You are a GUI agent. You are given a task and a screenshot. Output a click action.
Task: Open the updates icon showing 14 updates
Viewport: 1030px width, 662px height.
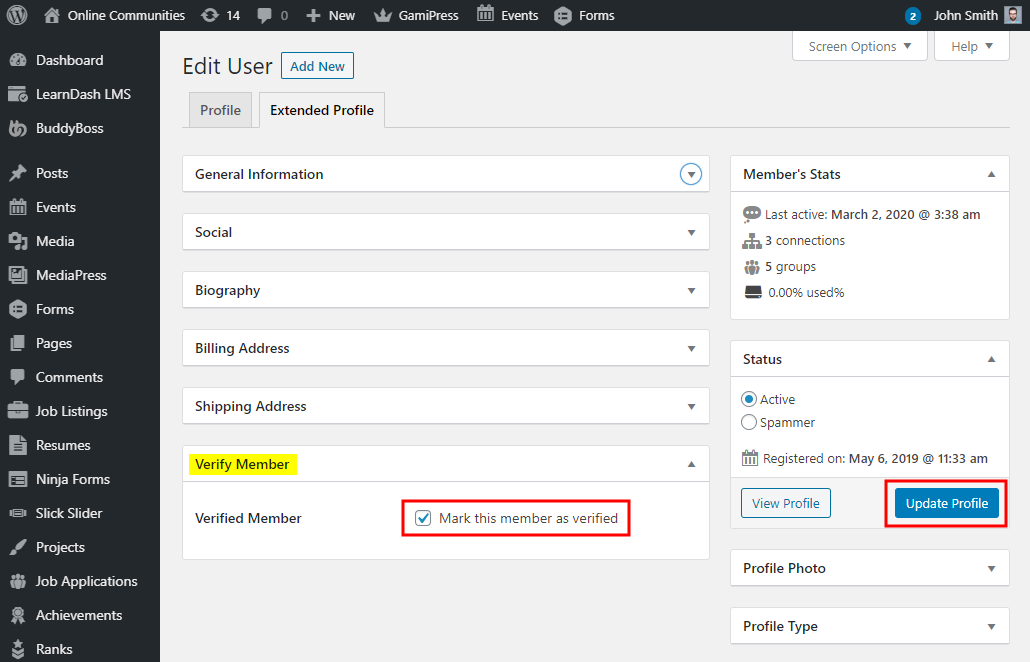pos(210,15)
